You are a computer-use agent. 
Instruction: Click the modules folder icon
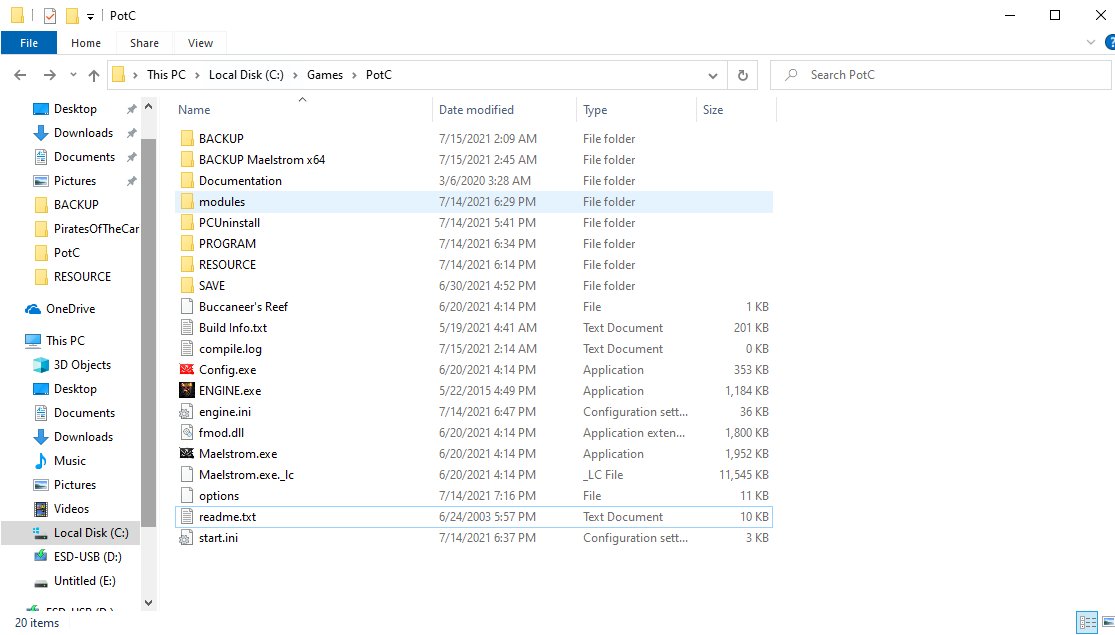pyautogui.click(x=187, y=202)
